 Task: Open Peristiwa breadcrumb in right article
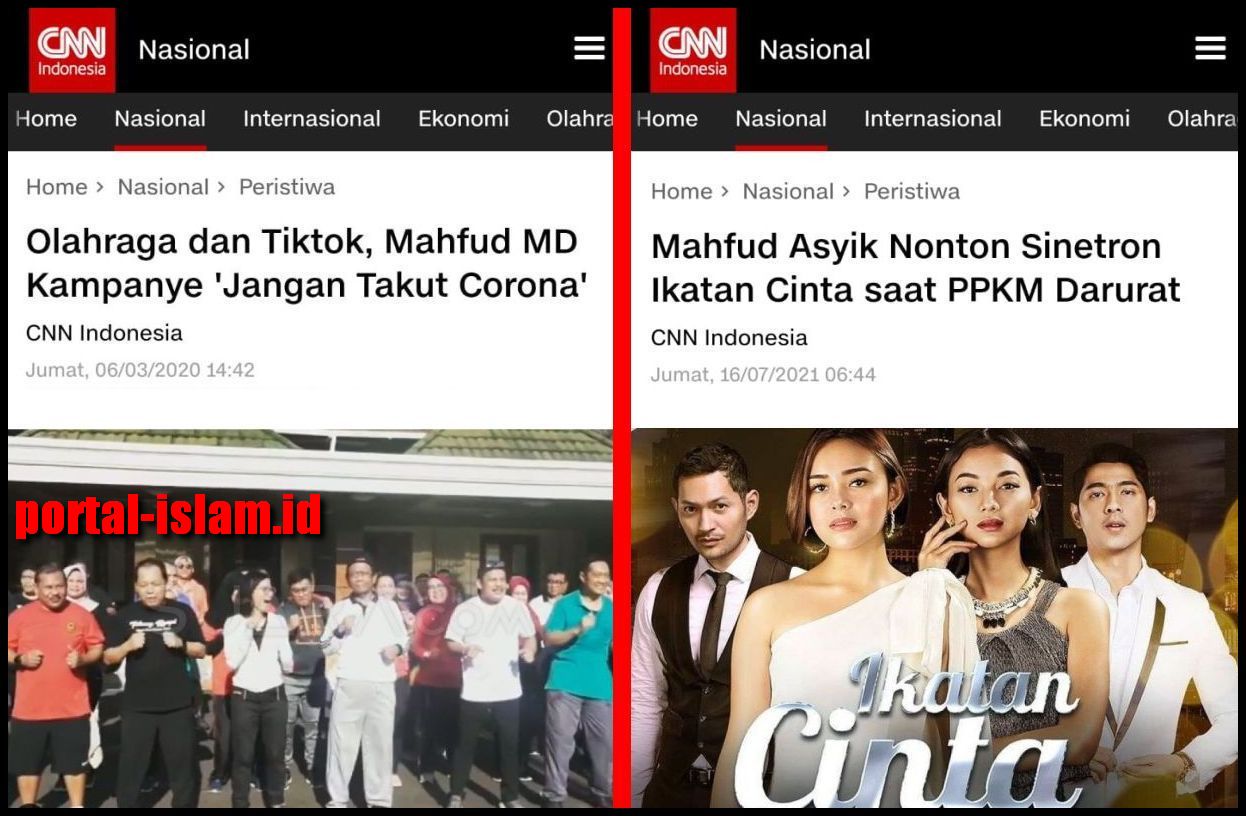pyautogui.click(x=912, y=191)
